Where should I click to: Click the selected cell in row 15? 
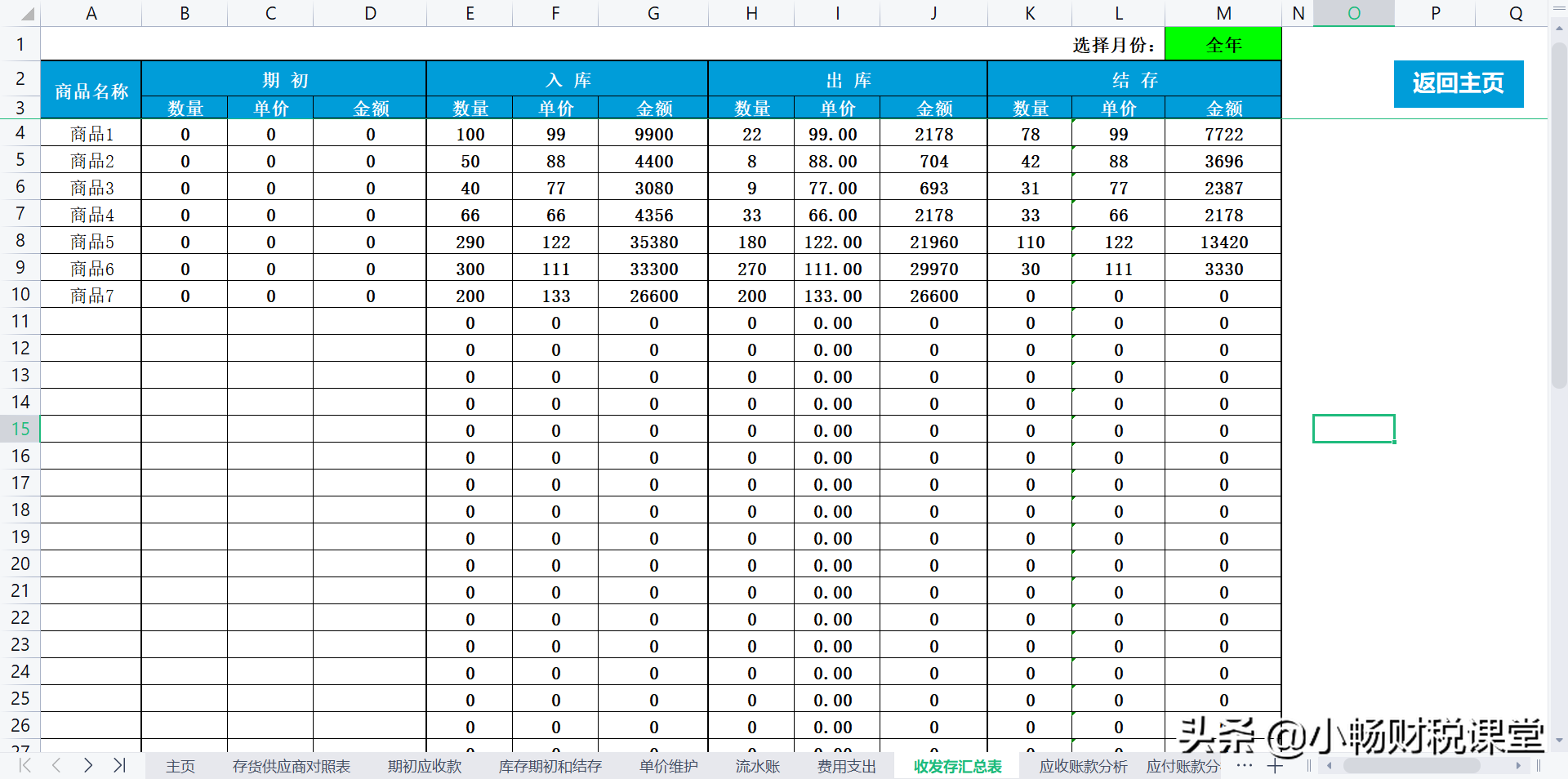1354,429
